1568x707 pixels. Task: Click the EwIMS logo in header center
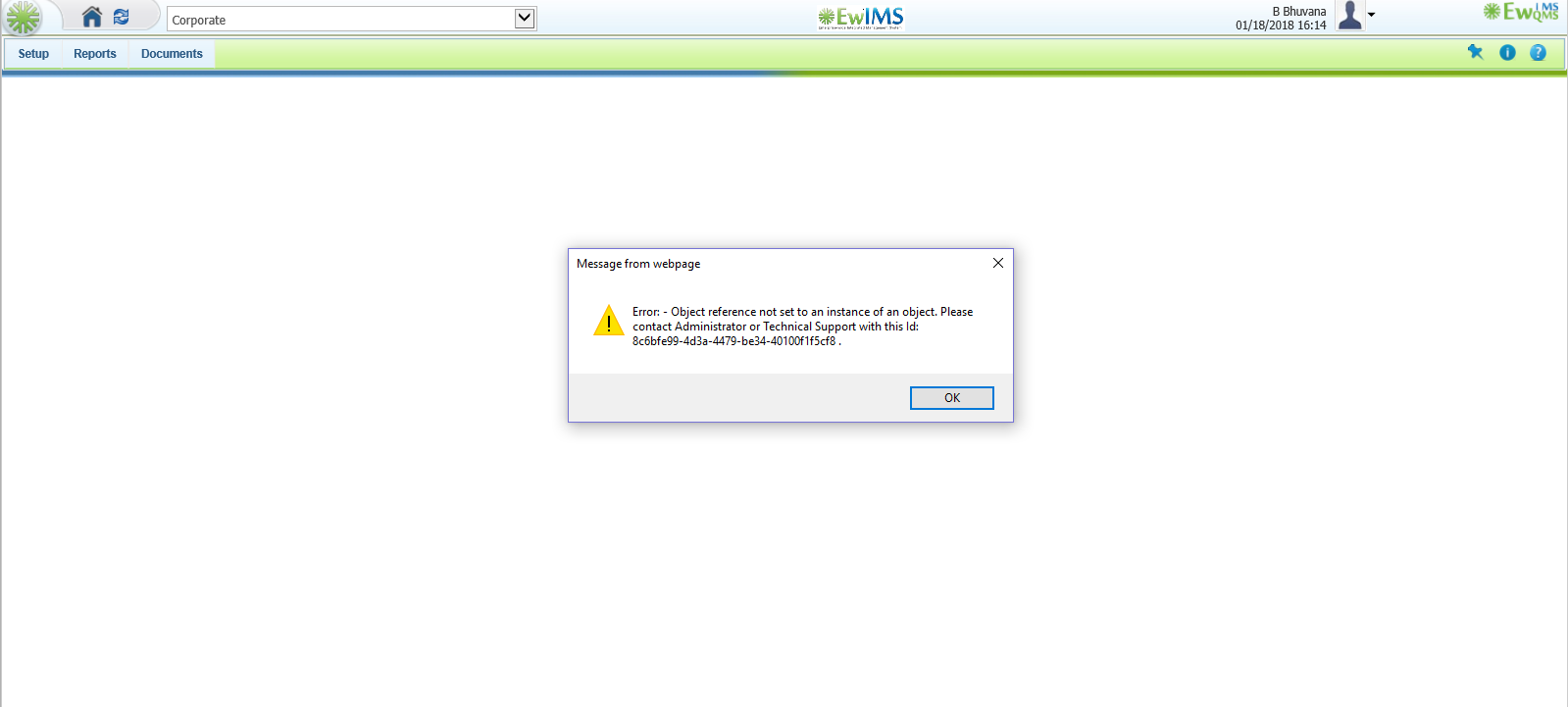(x=861, y=18)
